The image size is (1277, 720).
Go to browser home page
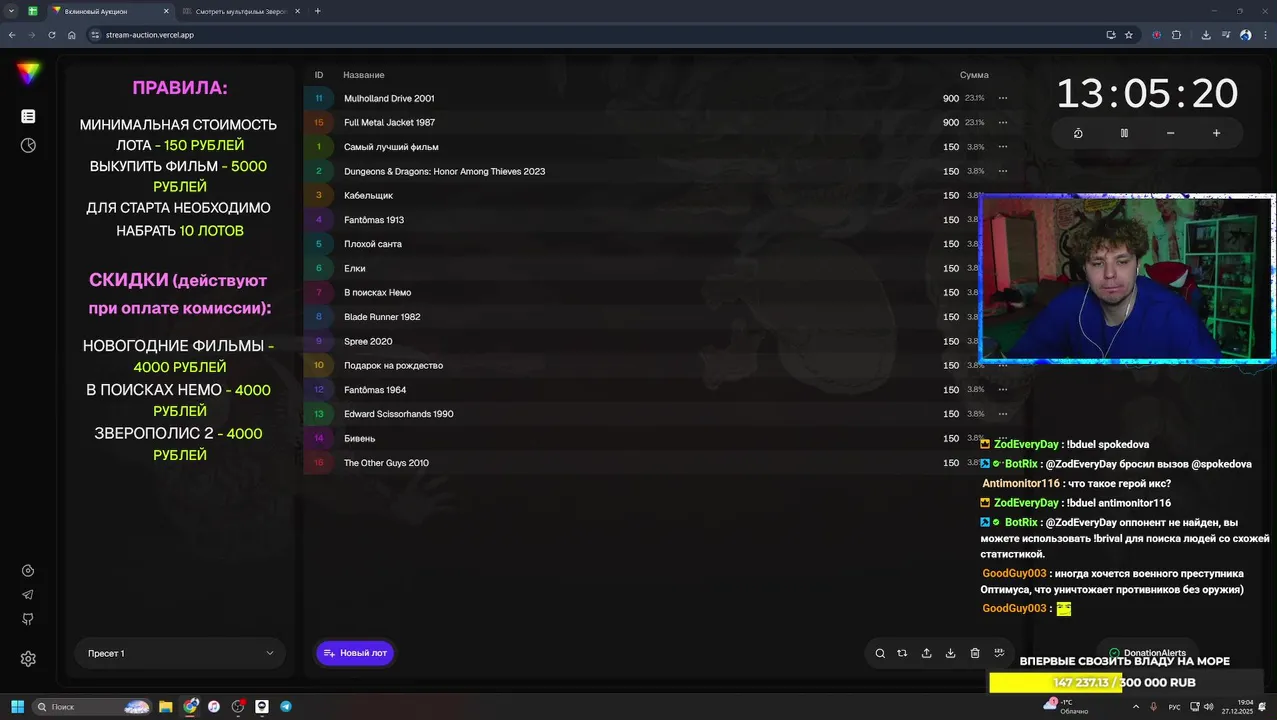click(72, 35)
